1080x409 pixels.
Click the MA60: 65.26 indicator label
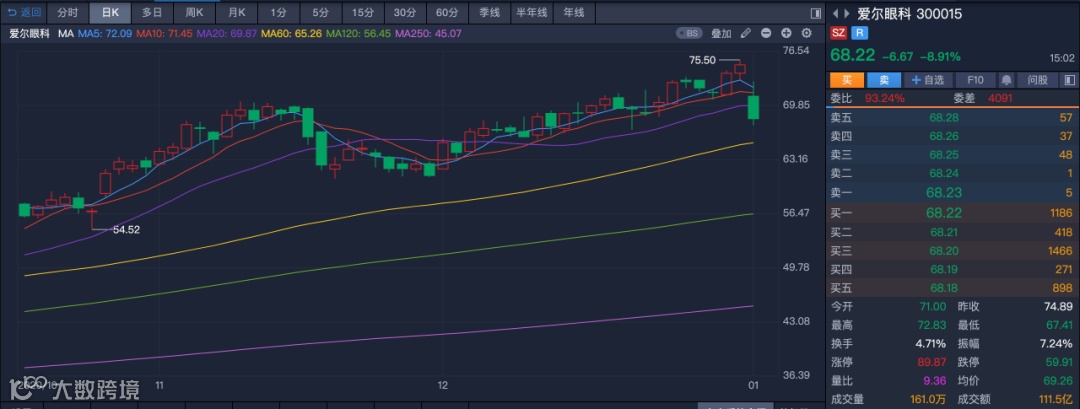[292, 33]
